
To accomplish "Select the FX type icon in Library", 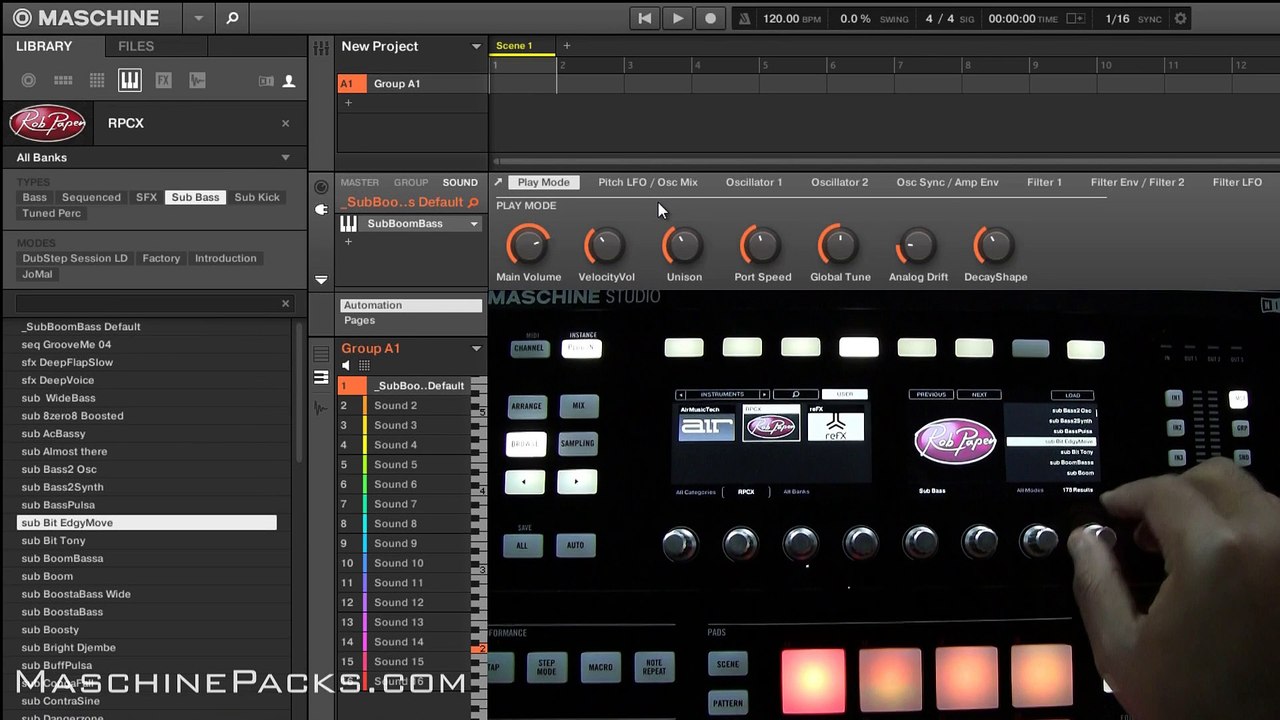I will point(163,81).
